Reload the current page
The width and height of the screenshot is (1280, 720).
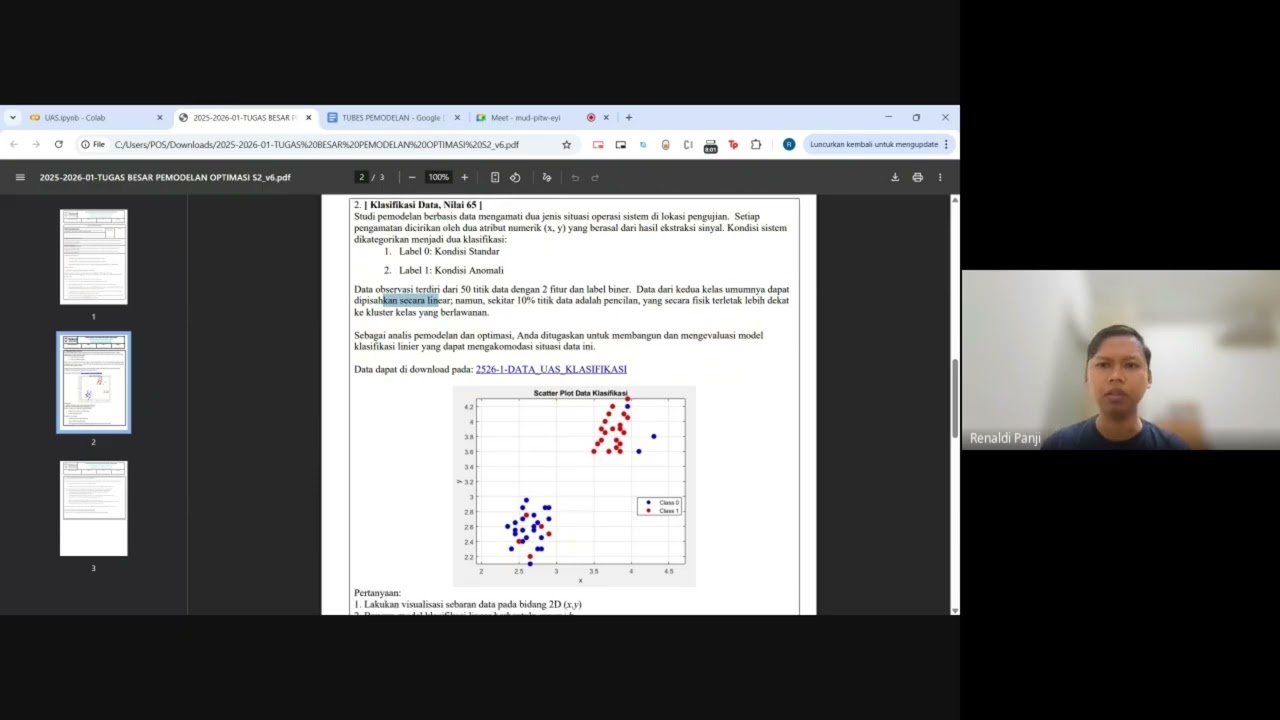(x=58, y=144)
